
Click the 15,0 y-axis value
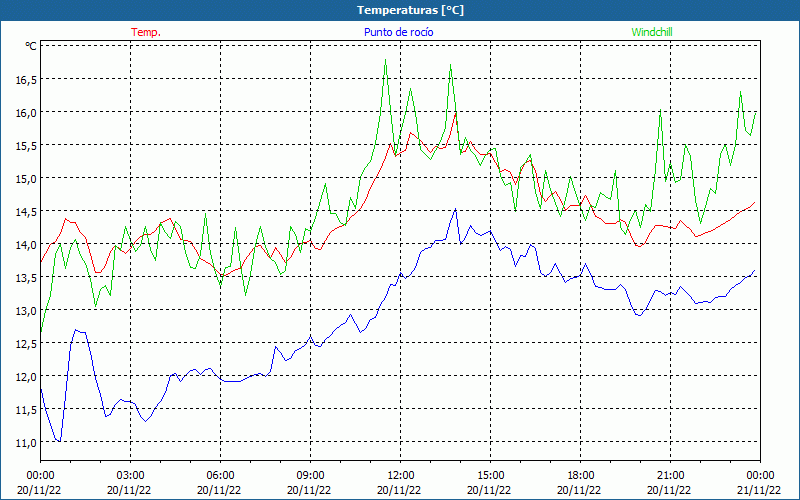tap(26, 179)
